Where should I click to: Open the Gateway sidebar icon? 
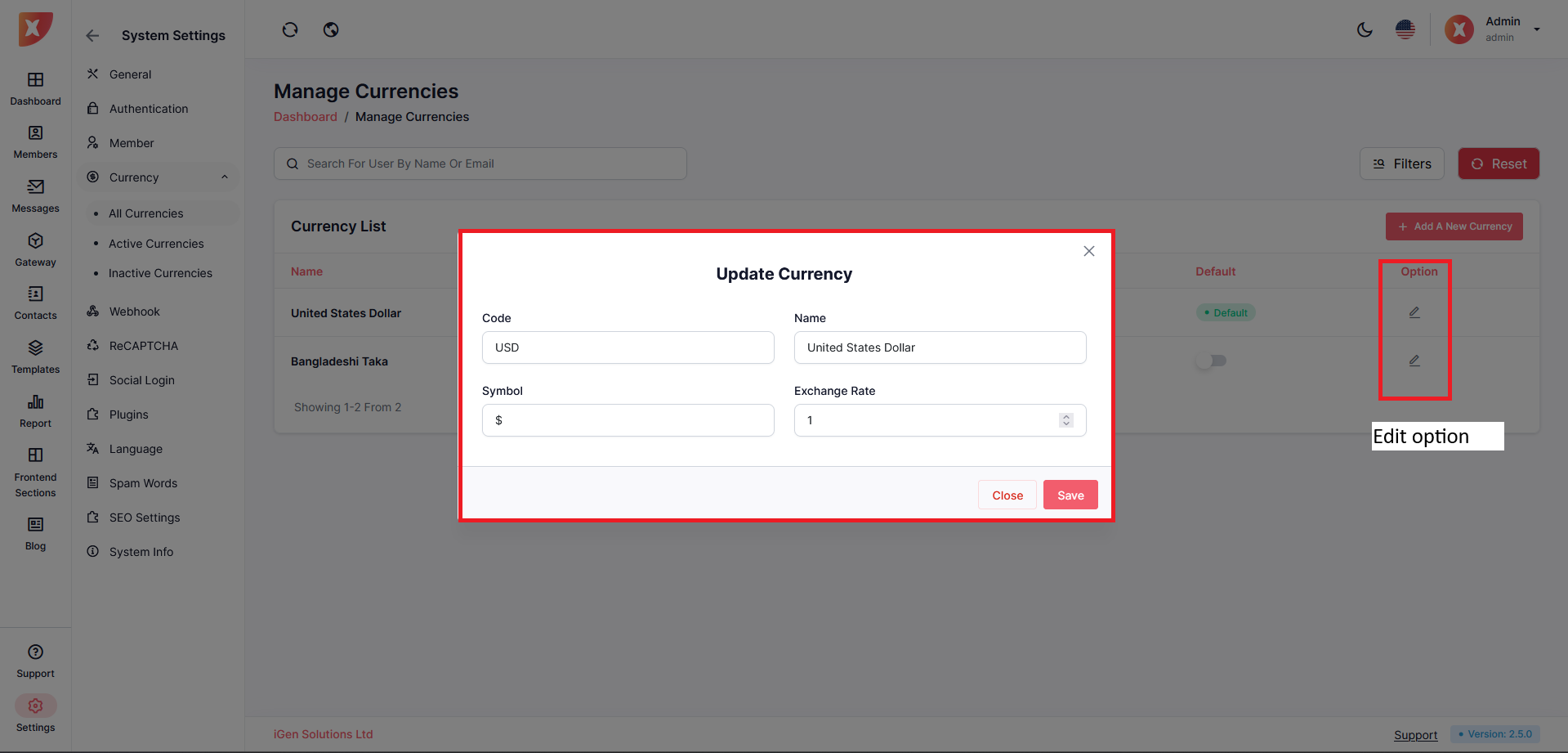click(x=35, y=241)
